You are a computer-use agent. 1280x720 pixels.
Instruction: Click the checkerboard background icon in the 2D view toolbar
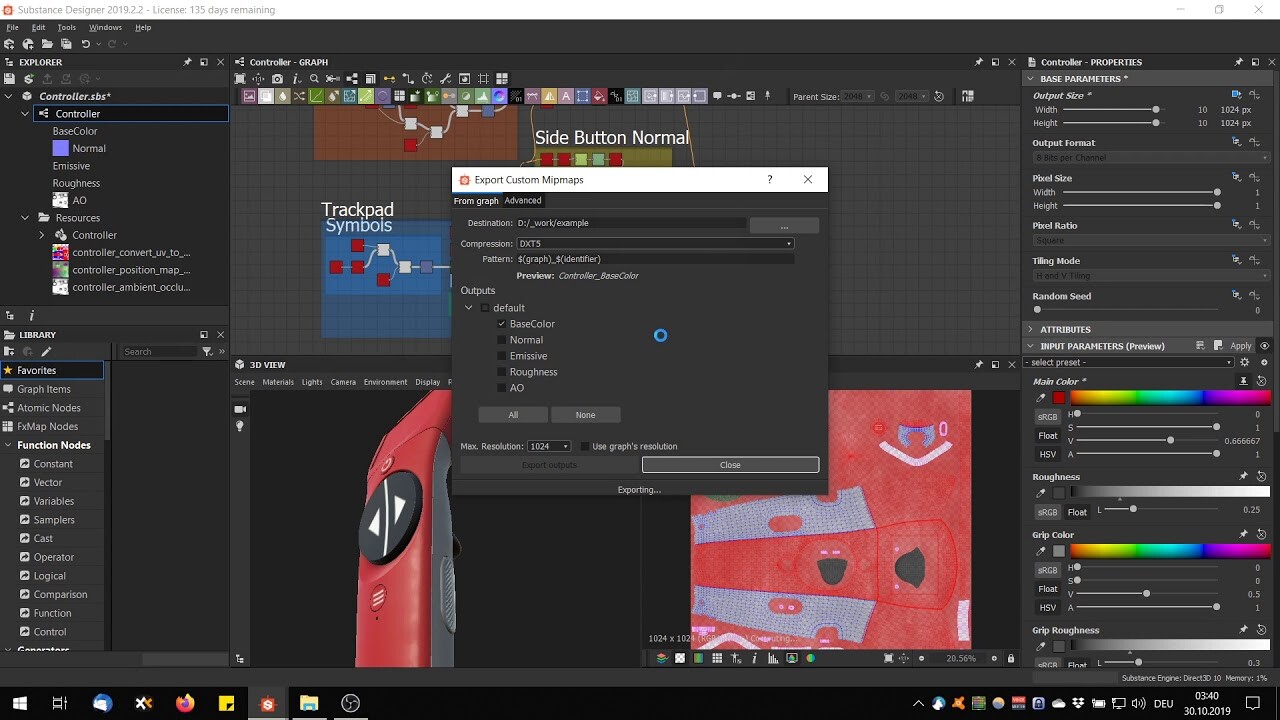click(x=680, y=659)
